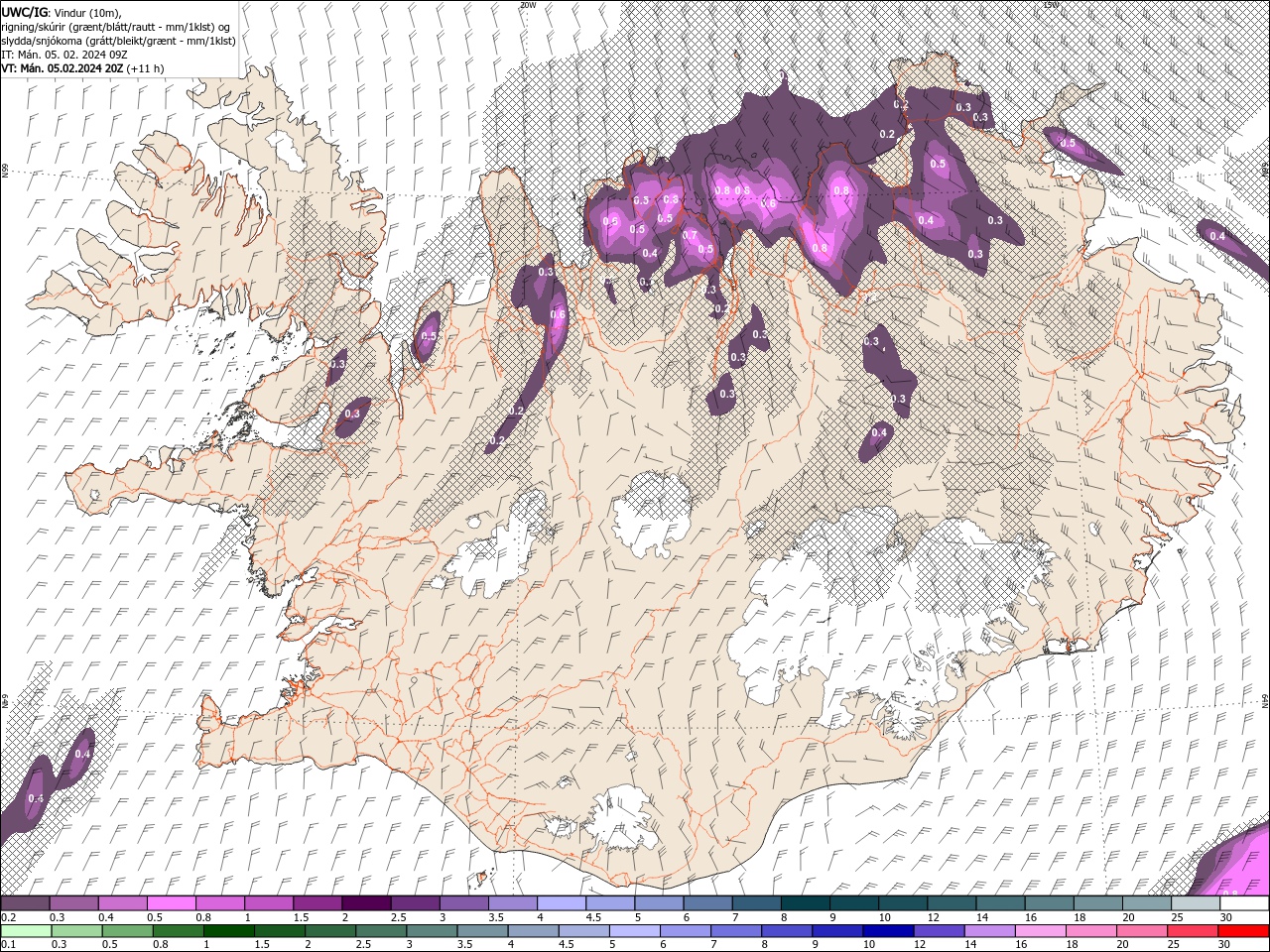Select the upper legend swatch labeled 10
Viewport: 1270px width, 952px height.
click(x=902, y=903)
